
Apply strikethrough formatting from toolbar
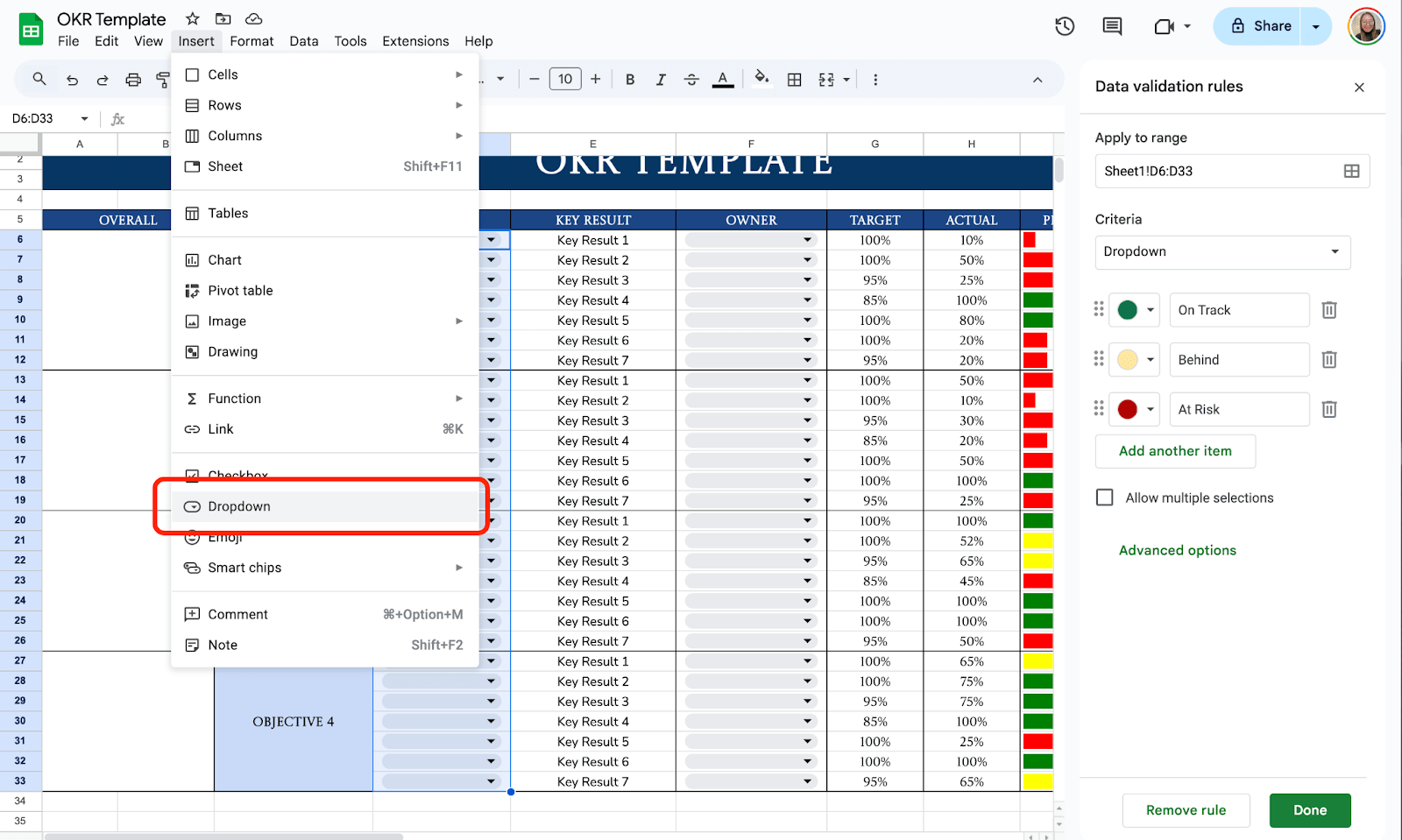point(691,80)
